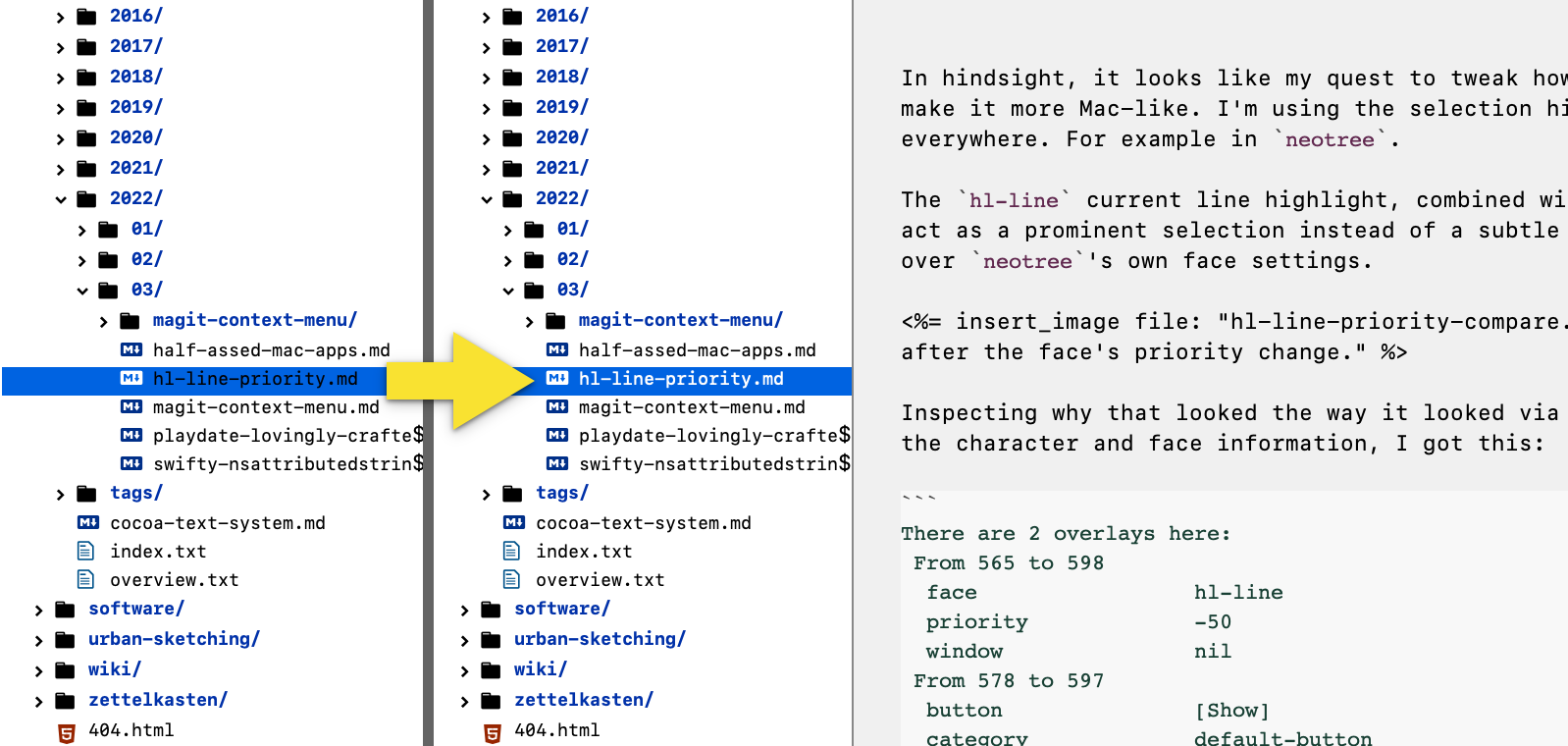This screenshot has width=1568, height=746.
Task: Expand wiki/ folder in left tree
Action: pyautogui.click(x=38, y=672)
